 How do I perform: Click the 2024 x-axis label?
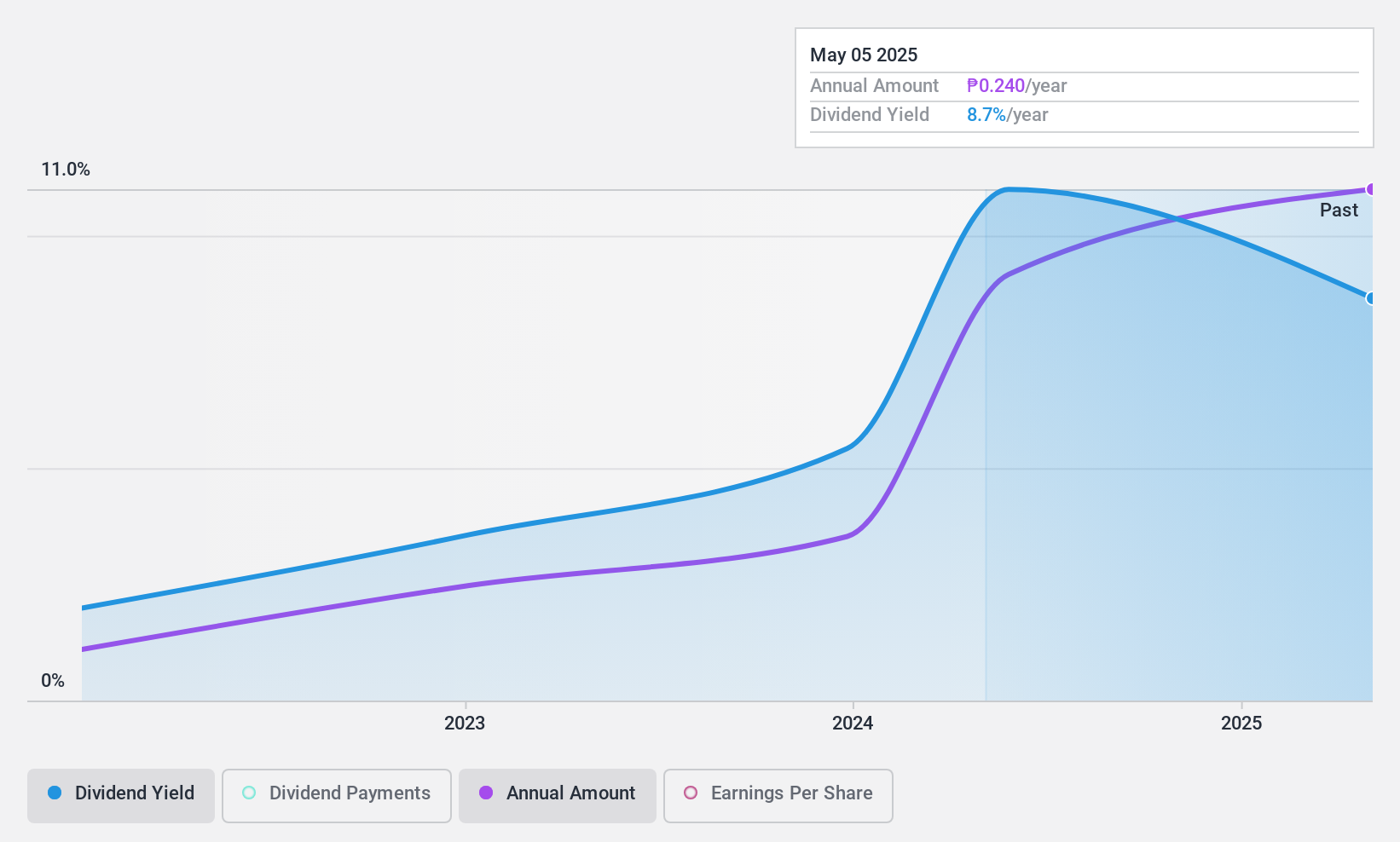[853, 724]
